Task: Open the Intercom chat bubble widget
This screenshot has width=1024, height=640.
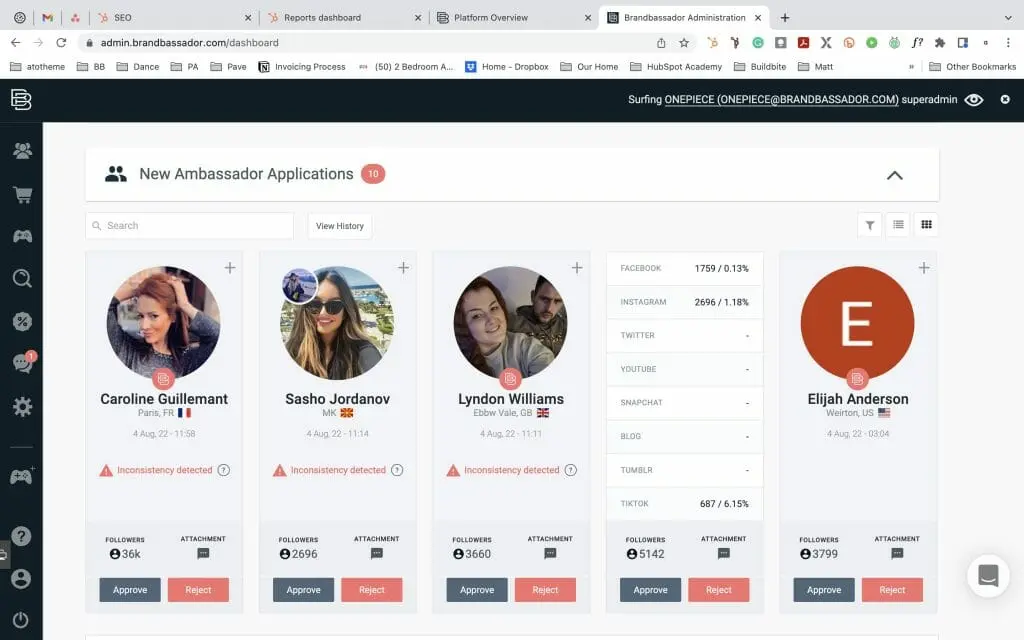Action: 988,575
